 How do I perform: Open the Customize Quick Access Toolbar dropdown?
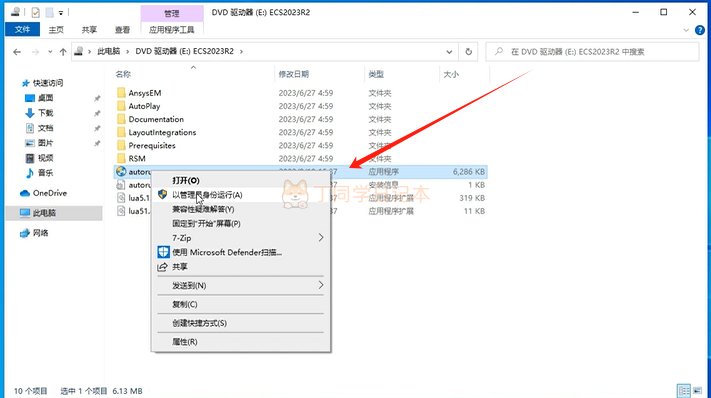(x=60, y=13)
